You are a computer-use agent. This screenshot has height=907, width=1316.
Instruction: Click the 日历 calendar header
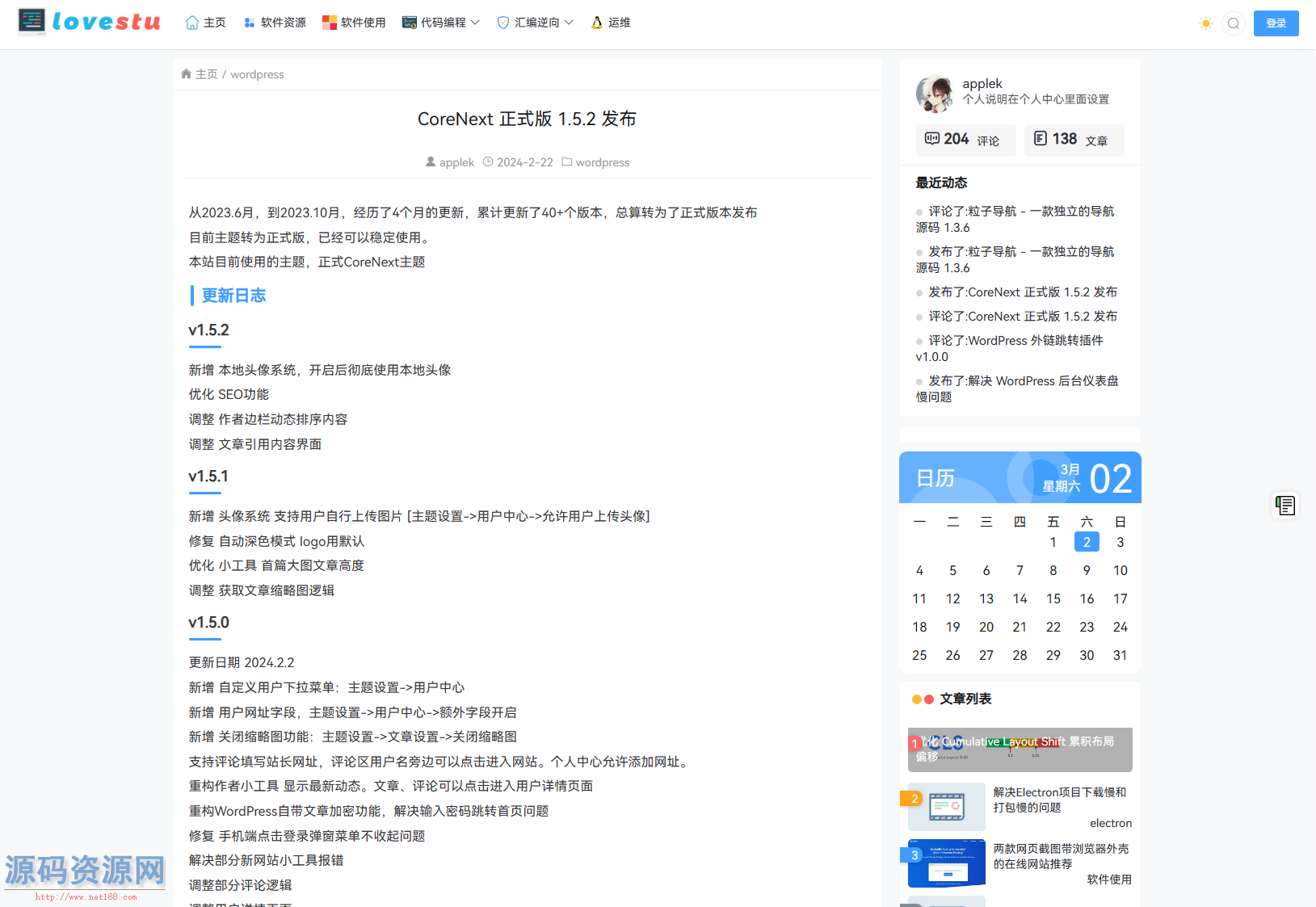pos(935,478)
